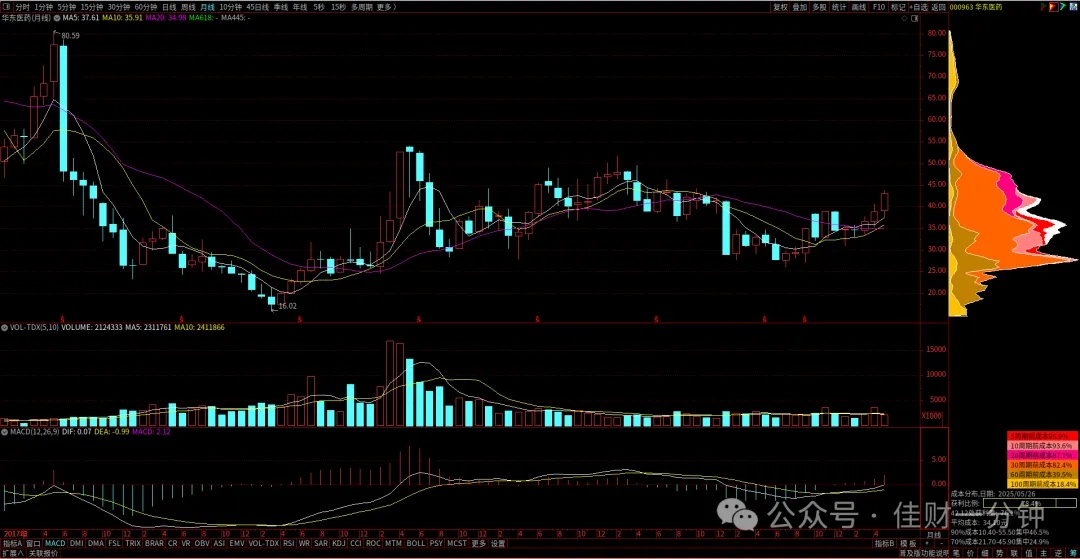Image resolution: width=1080 pixels, height=559 pixels.
Task: Switch to 年线 yearly chart
Action: [x=298, y=6]
